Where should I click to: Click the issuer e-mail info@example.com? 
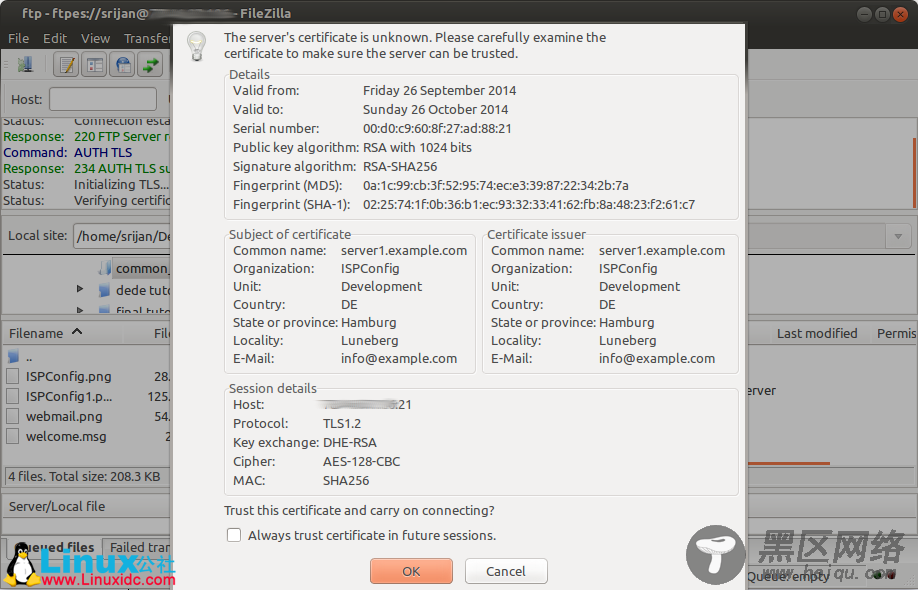(x=656, y=358)
